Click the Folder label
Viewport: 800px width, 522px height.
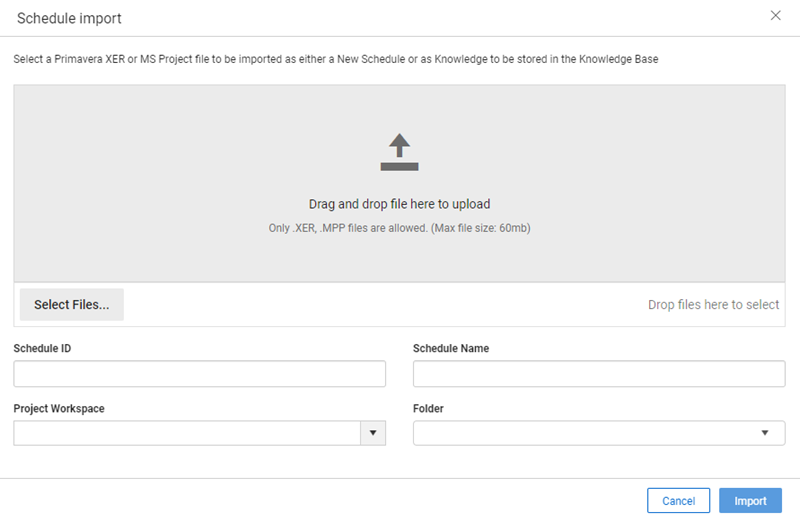pos(428,409)
